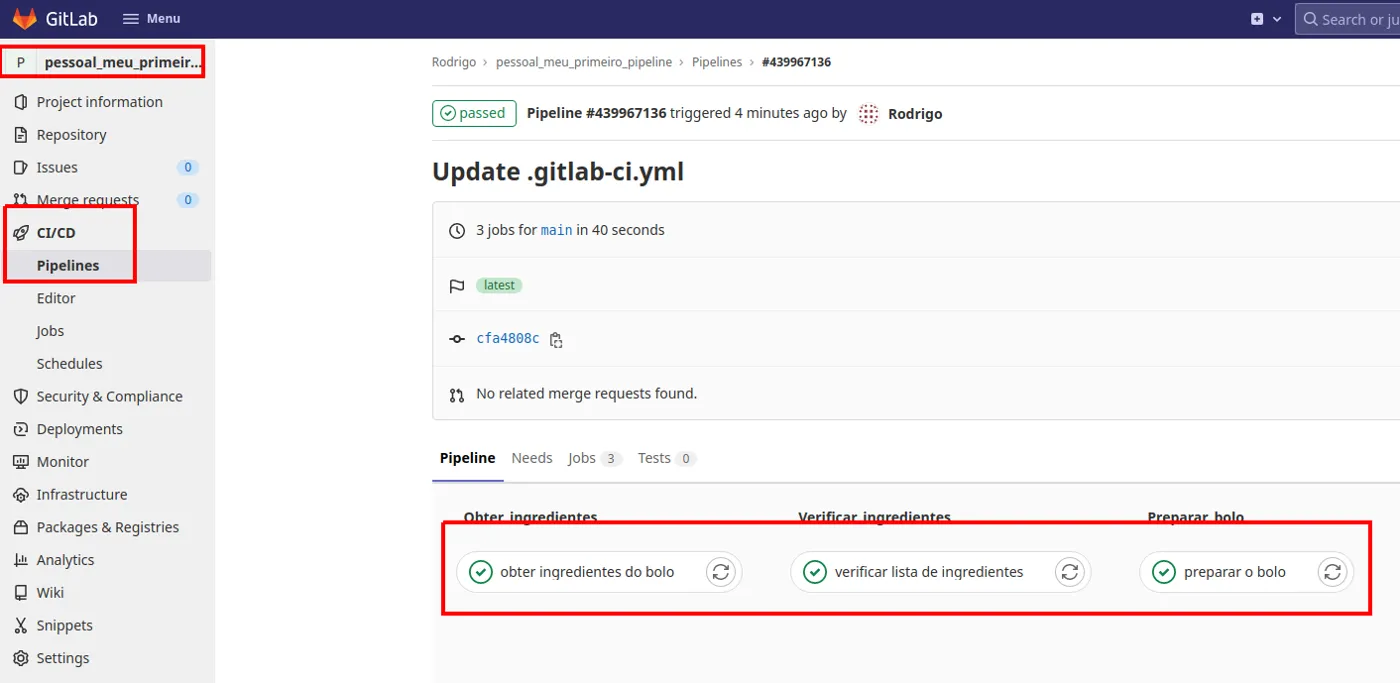This screenshot has height=683, width=1400.
Task: Select Pipelines under CI/CD
Action: (x=68, y=265)
